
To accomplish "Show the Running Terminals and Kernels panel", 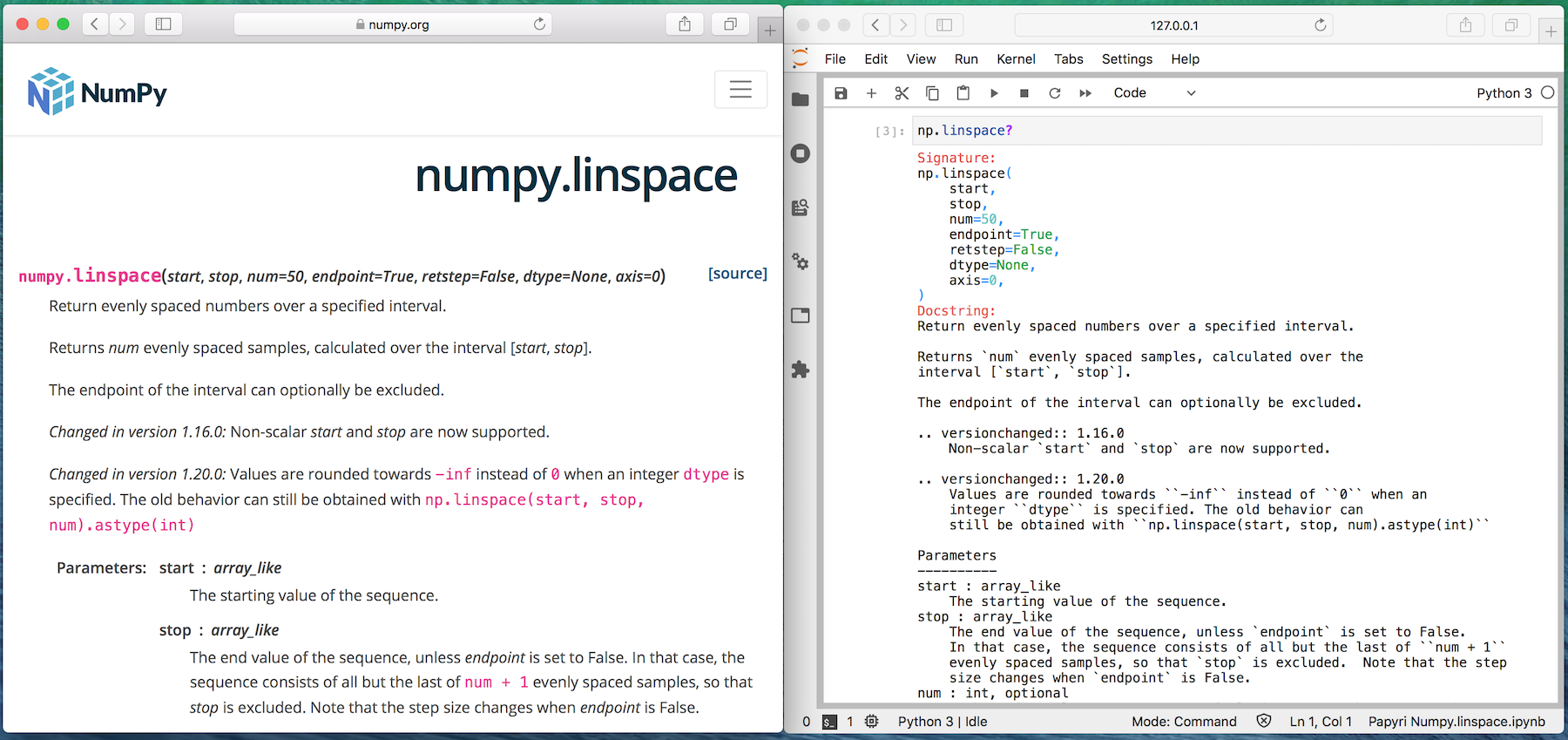I will point(801,153).
